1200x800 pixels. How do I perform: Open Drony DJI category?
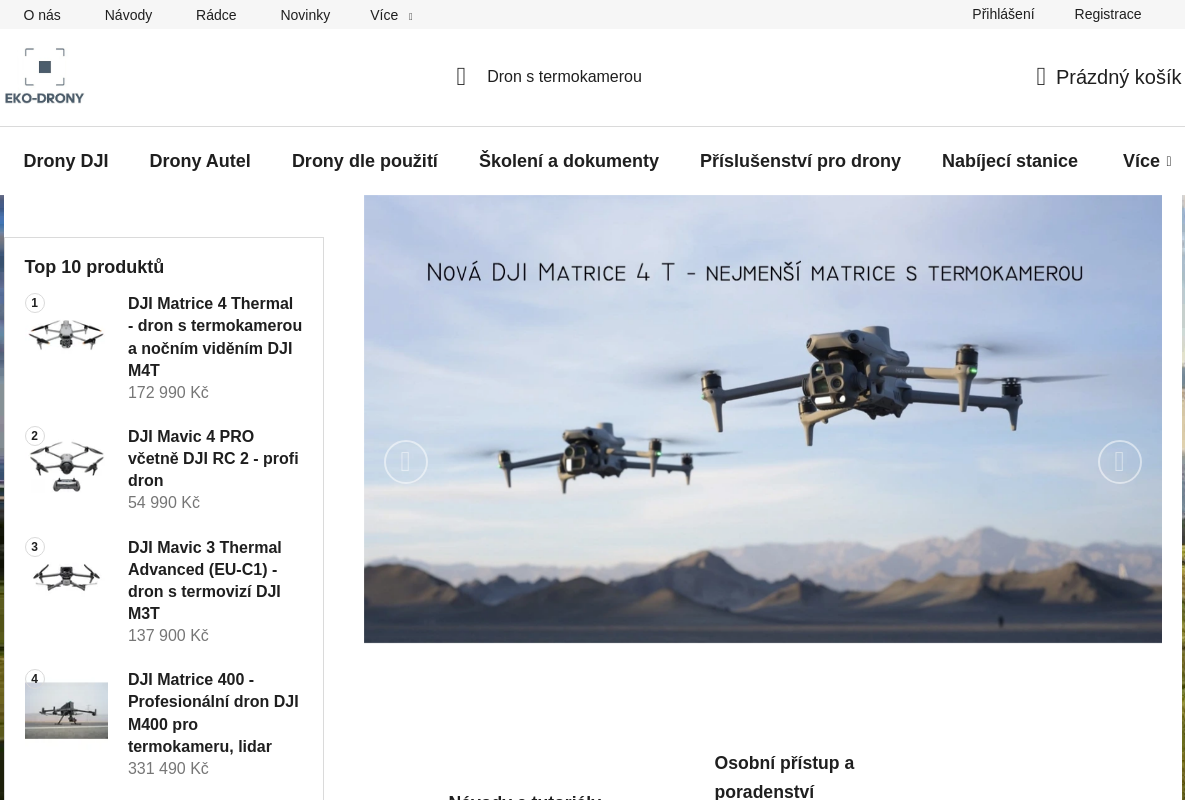click(x=66, y=161)
